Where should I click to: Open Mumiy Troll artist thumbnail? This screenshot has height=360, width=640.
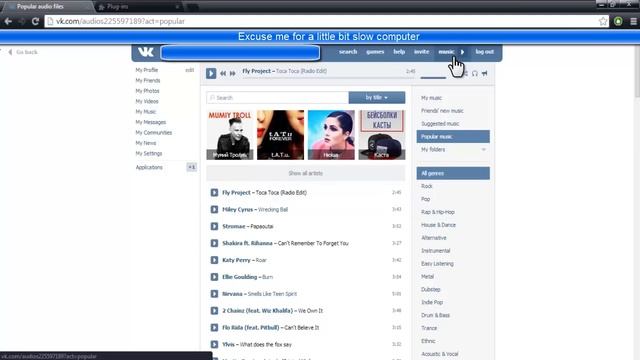point(230,135)
